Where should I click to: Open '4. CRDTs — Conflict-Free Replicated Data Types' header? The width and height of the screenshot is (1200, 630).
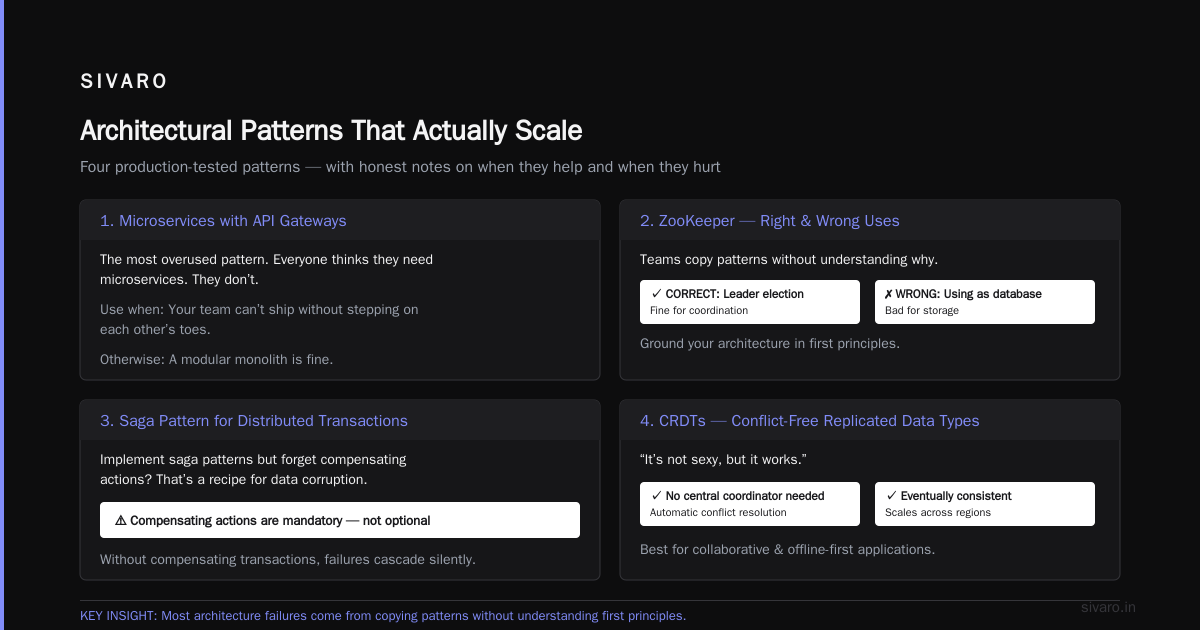(870, 420)
